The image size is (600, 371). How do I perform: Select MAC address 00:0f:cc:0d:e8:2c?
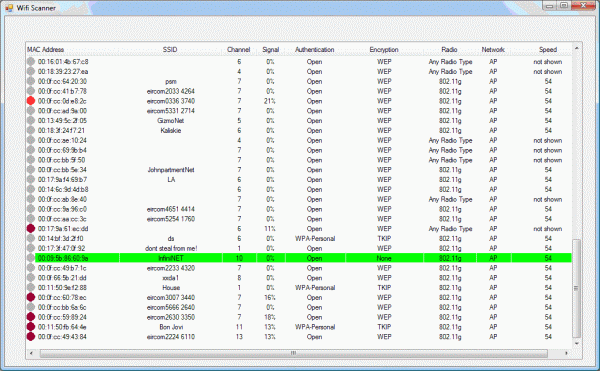click(x=62, y=101)
